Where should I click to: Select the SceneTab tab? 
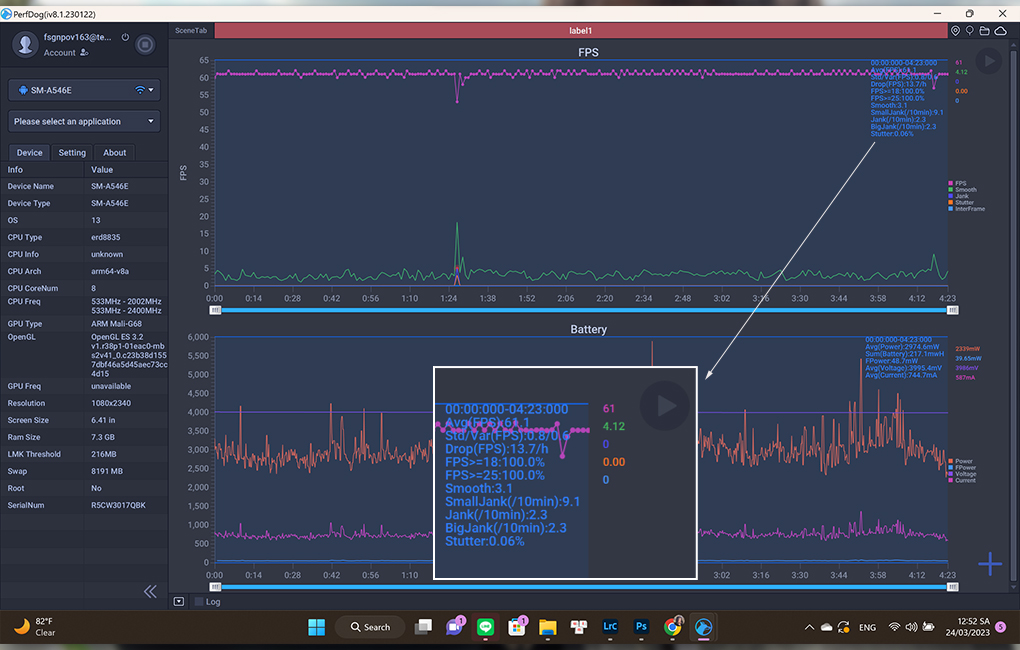(x=191, y=31)
